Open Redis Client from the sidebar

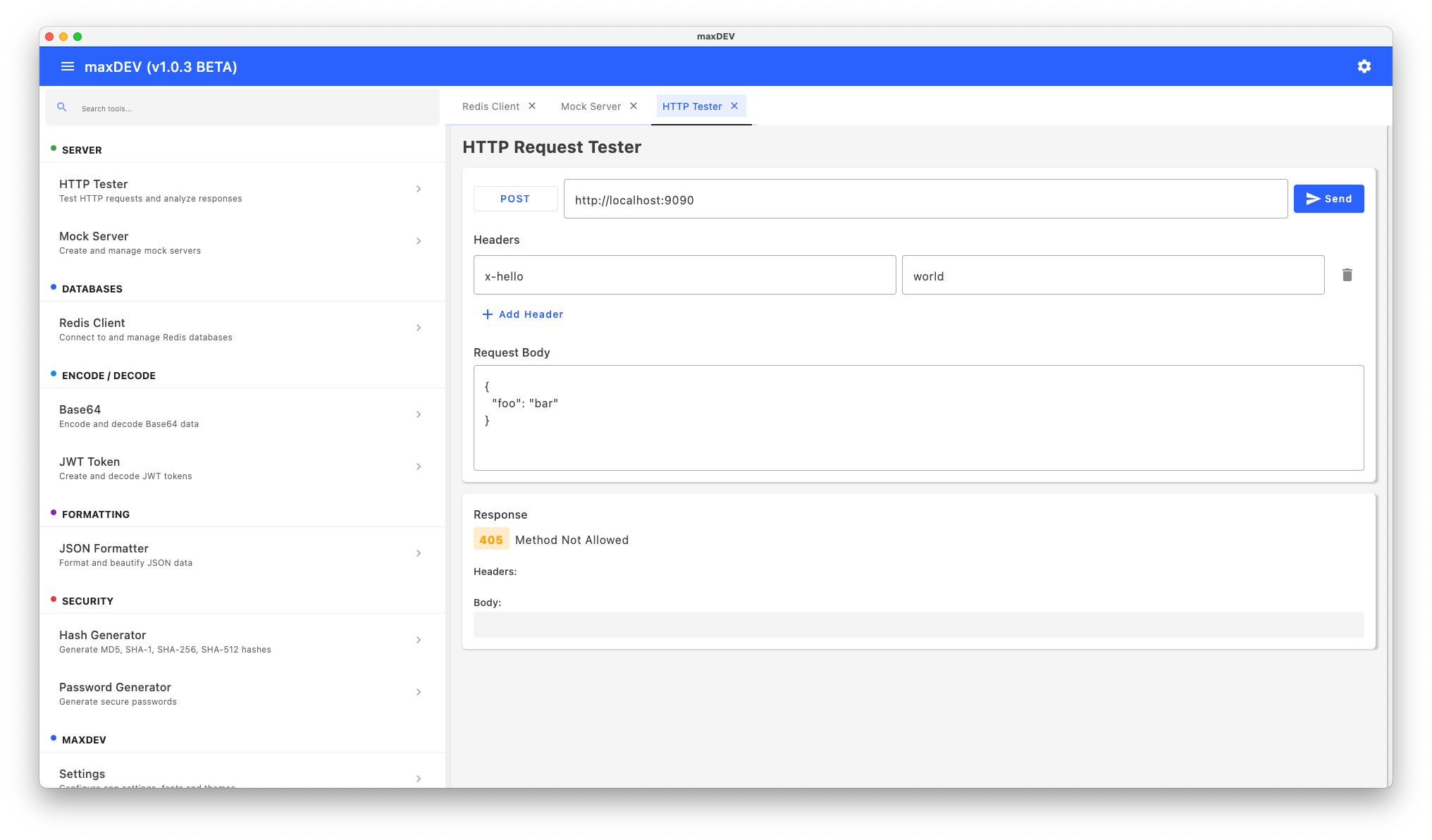[x=242, y=329]
